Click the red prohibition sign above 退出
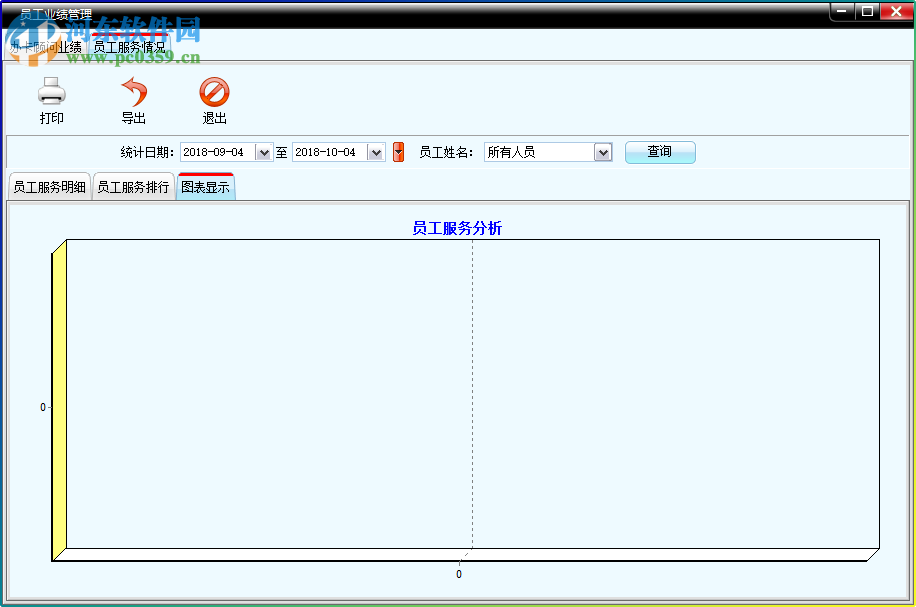The width and height of the screenshot is (916, 607). coord(213,91)
